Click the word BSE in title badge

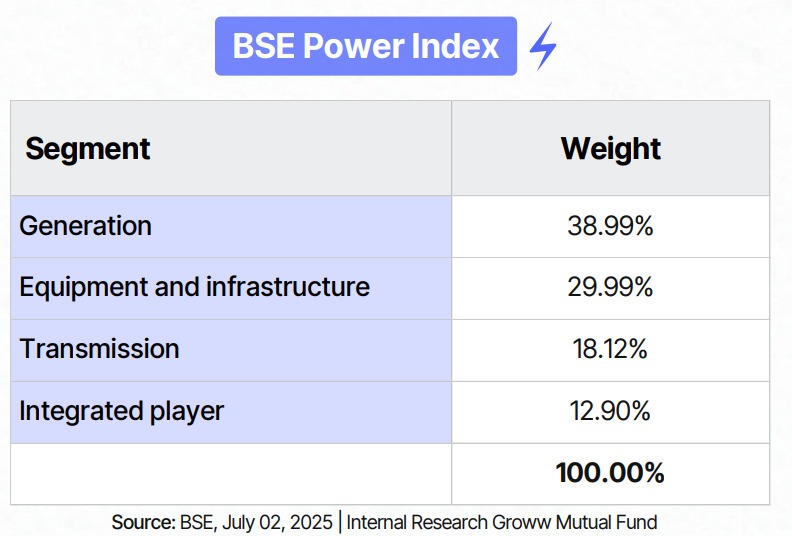pos(263,46)
